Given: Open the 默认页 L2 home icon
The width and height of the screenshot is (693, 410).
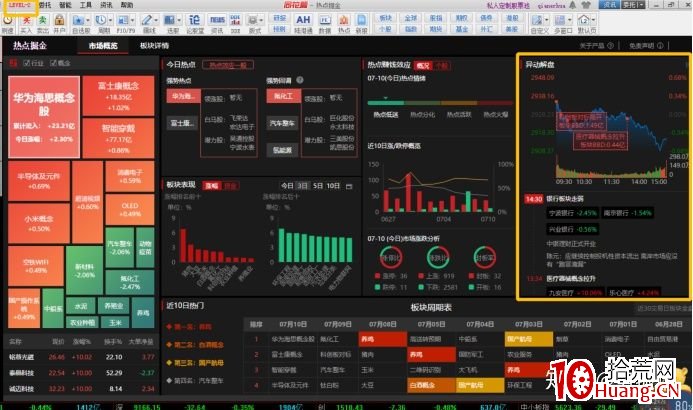Looking at the screenshot, I should tap(584, 20).
